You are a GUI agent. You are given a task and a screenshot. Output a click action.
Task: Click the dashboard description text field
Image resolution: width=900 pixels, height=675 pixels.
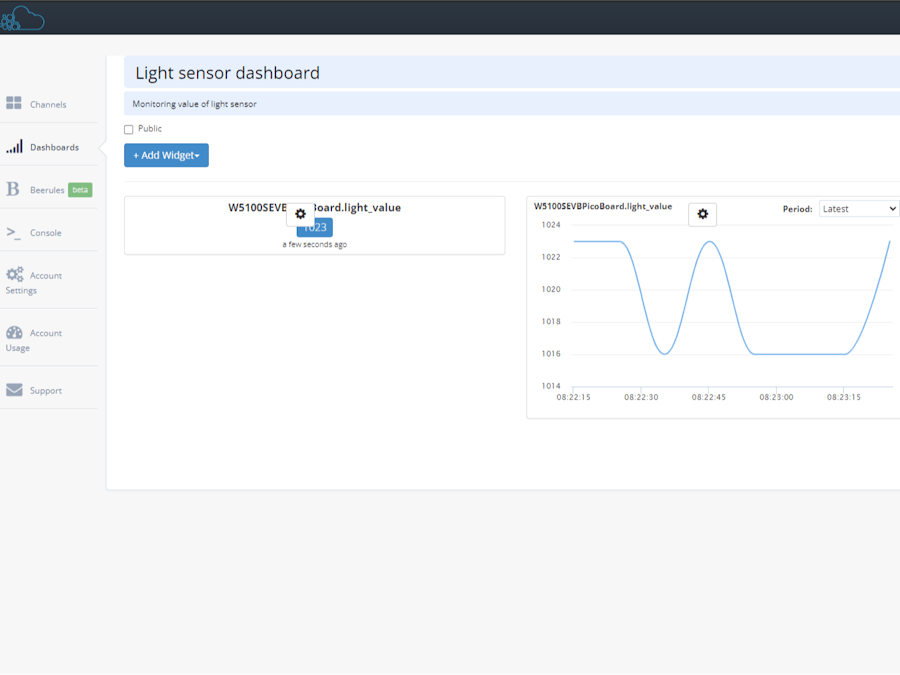400,104
